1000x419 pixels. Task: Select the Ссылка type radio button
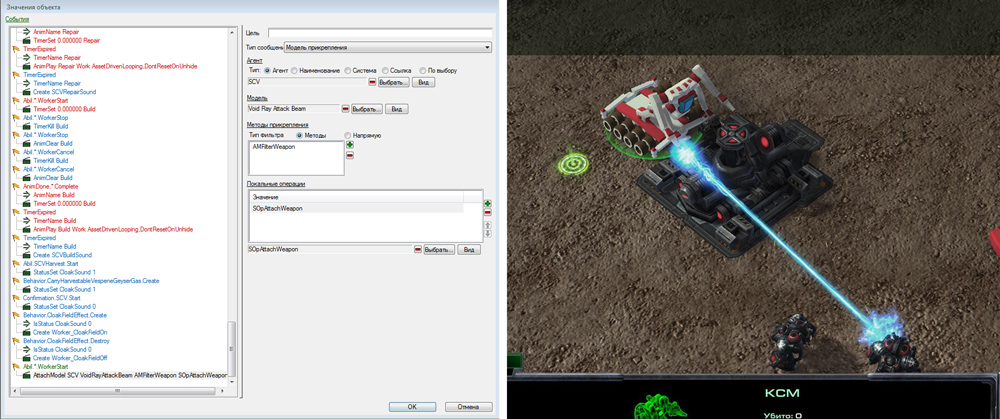click(385, 70)
